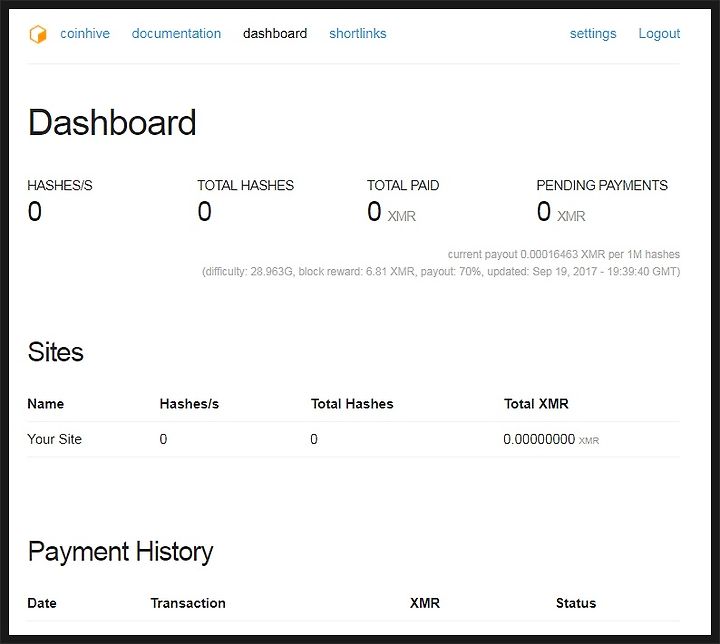Screen dimensions: 720x644
Task: Open the coinhive home link
Action: click(85, 34)
